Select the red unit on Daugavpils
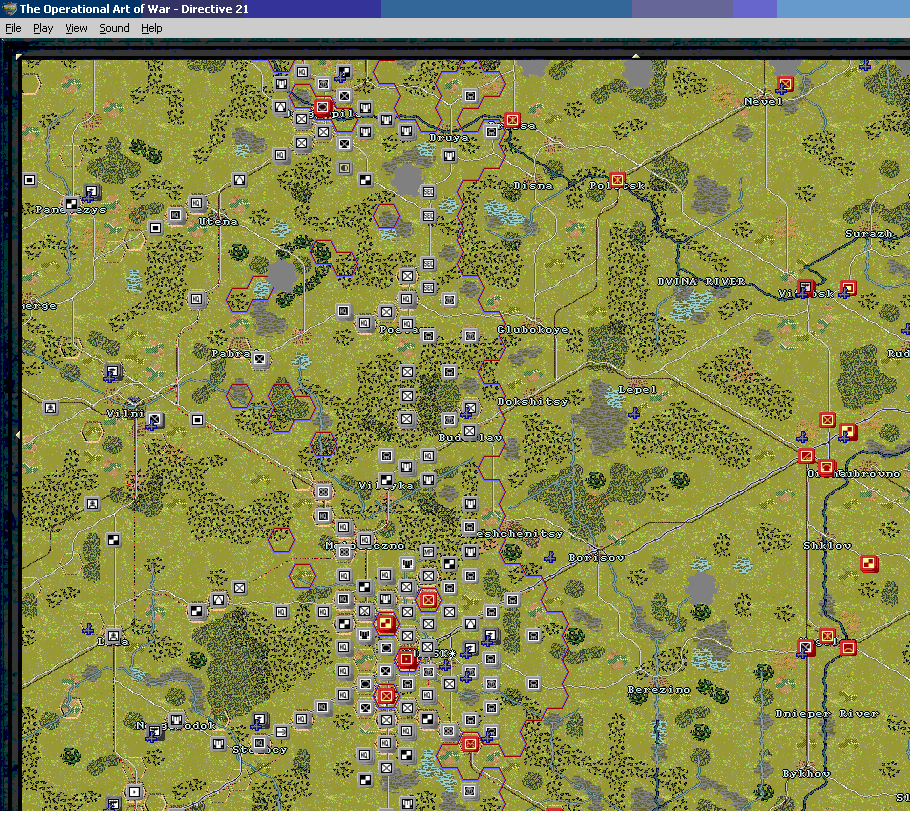This screenshot has width=910, height=815. click(323, 107)
